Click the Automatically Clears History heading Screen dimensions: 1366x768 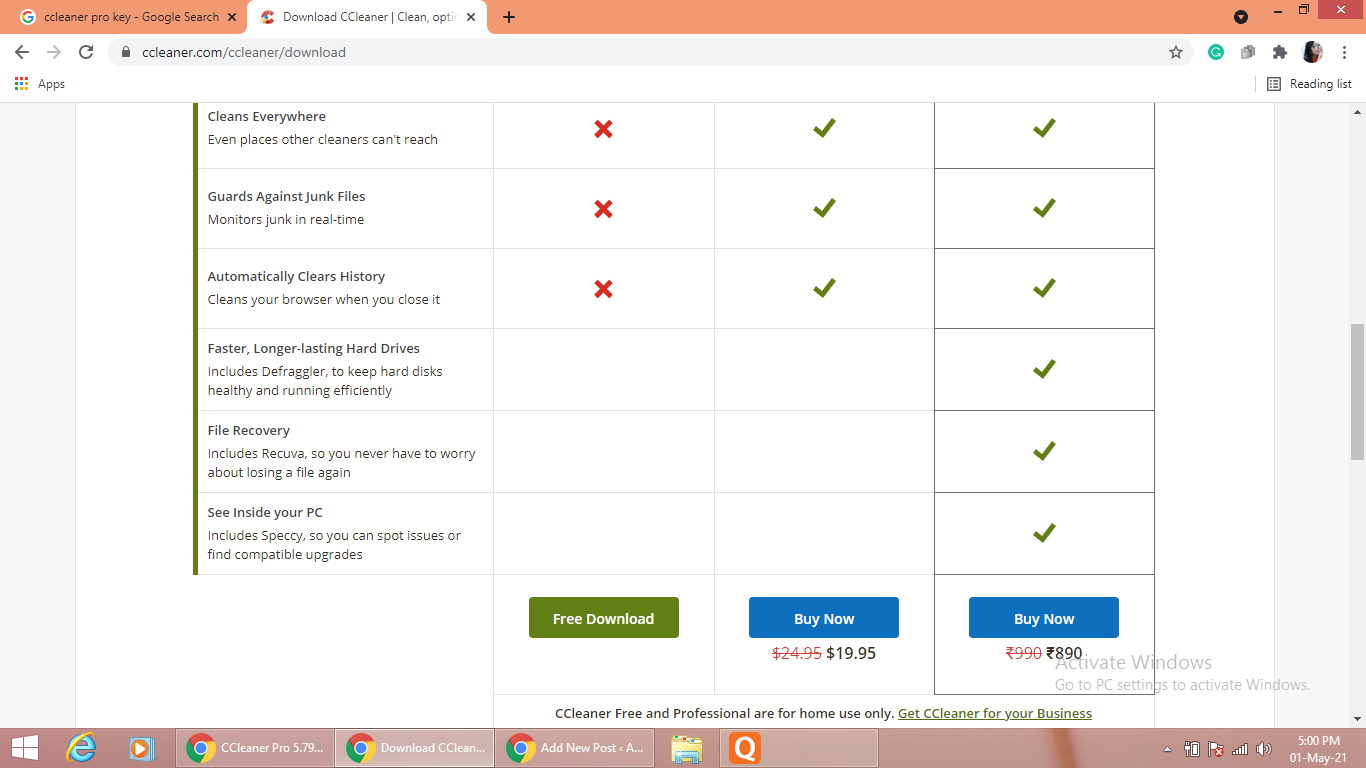pos(296,277)
